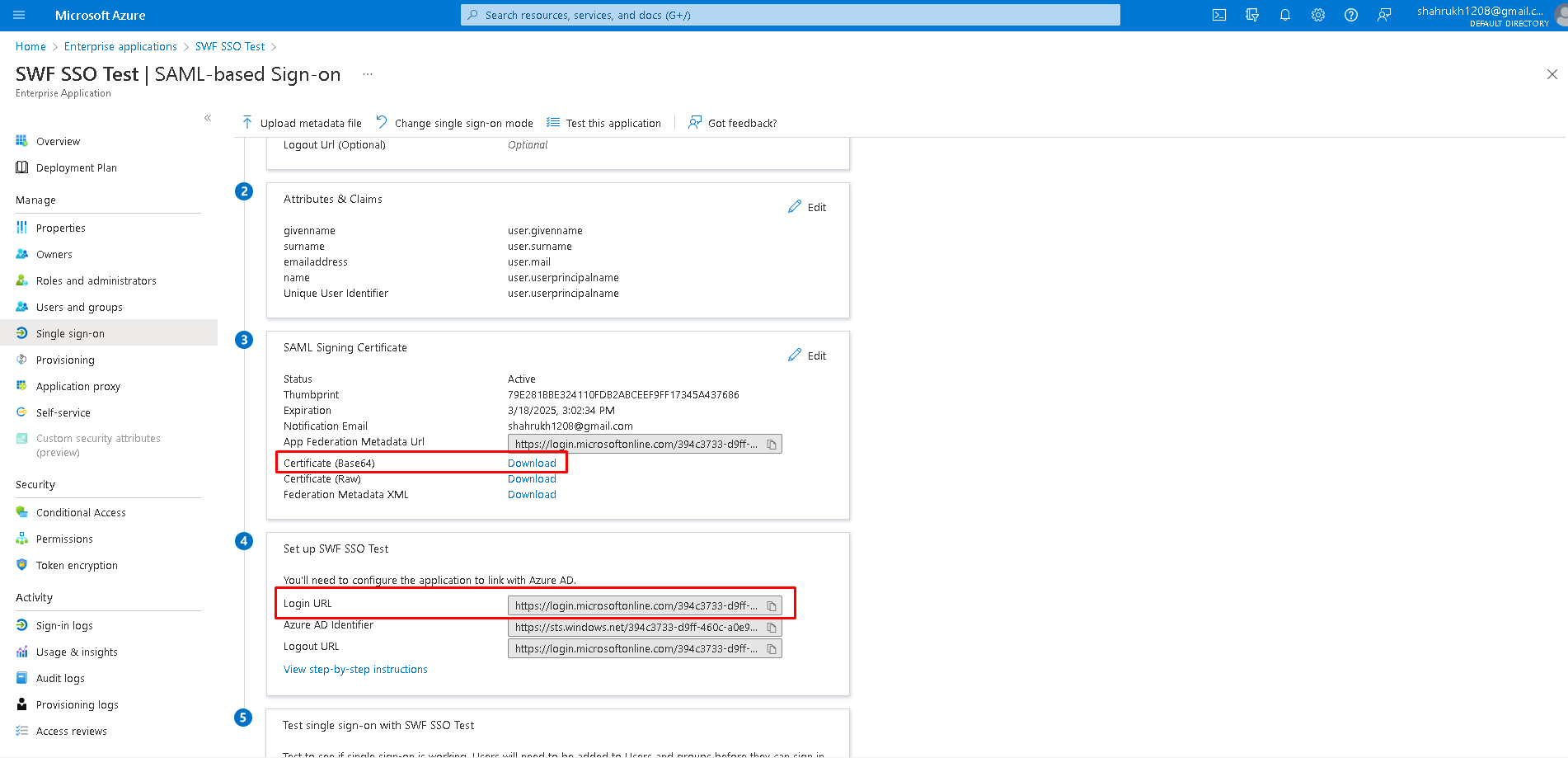Download the Certificate (Base64)

tap(532, 463)
